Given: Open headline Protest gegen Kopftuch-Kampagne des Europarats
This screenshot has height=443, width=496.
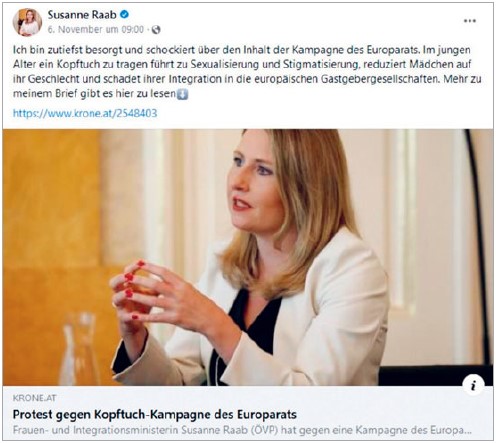Looking at the screenshot, I should click(x=155, y=414).
